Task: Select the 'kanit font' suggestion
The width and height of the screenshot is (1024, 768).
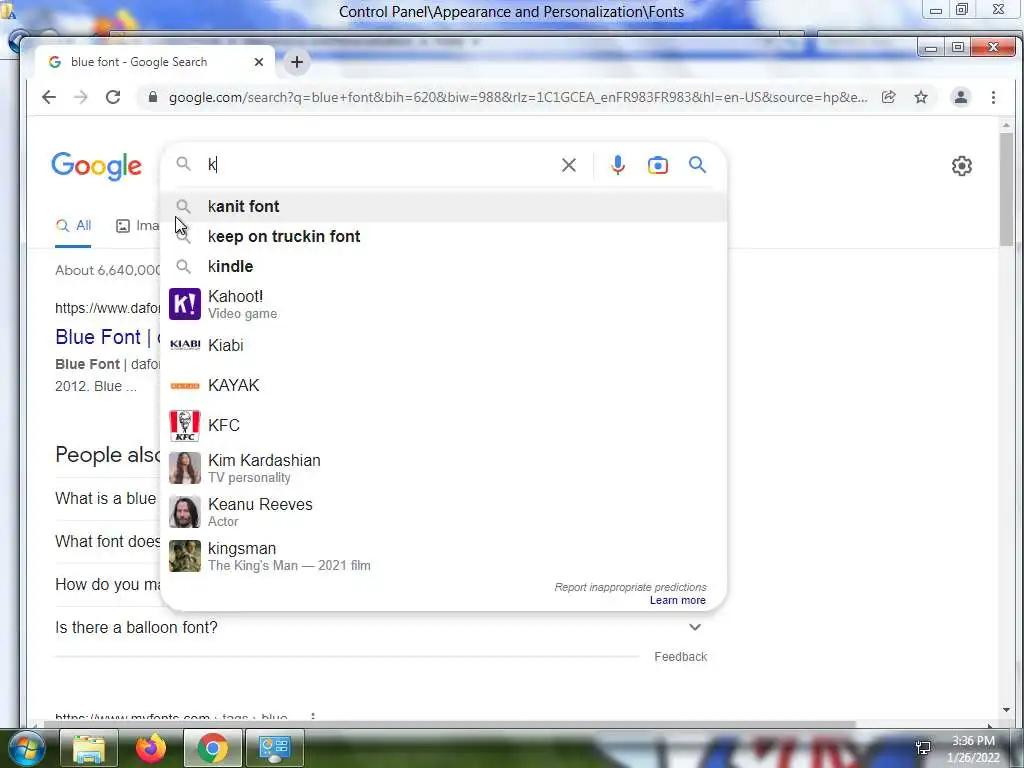Action: point(443,206)
